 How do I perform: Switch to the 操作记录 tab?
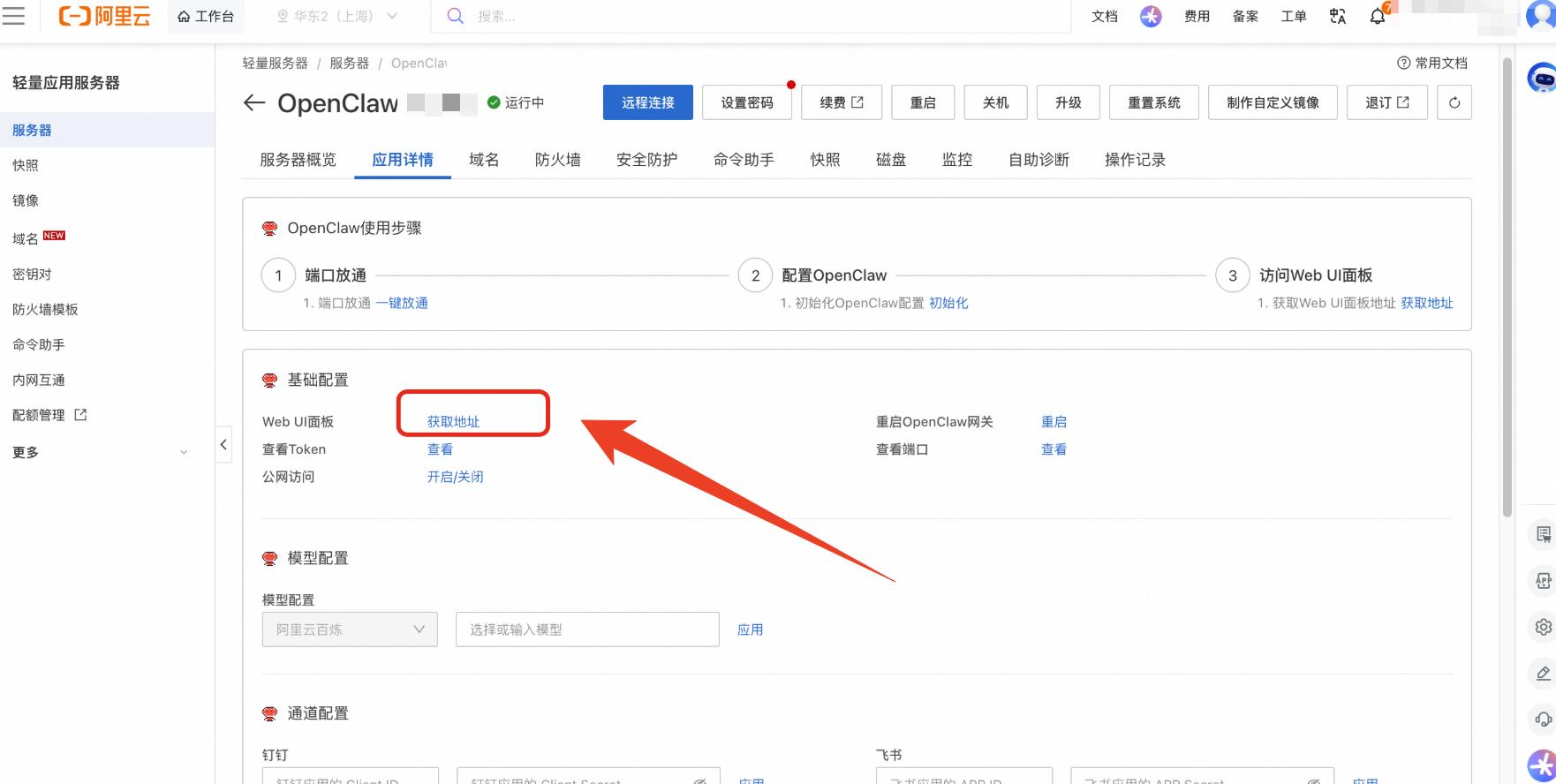click(x=1136, y=160)
